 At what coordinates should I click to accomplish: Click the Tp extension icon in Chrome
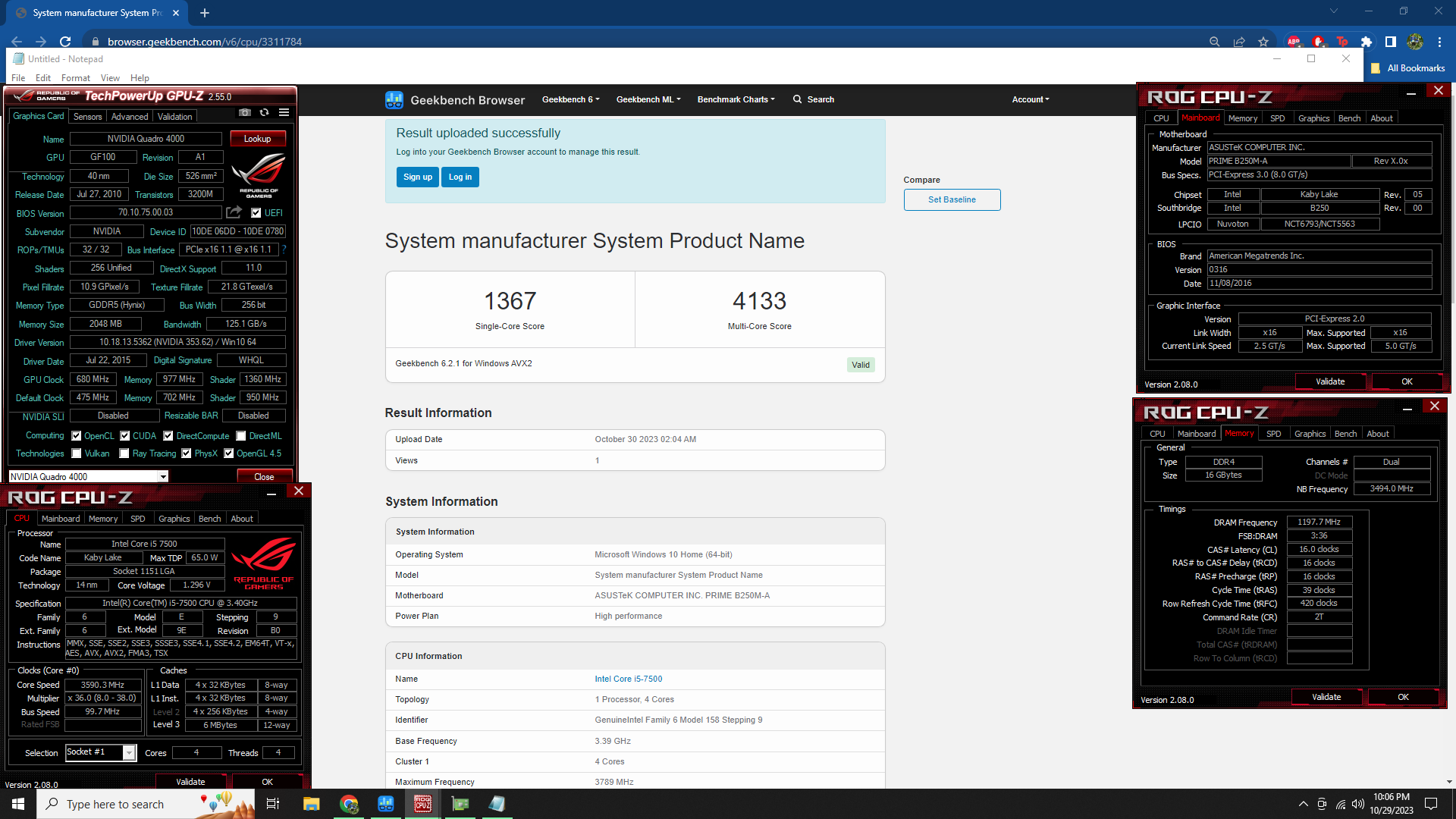[x=1342, y=42]
